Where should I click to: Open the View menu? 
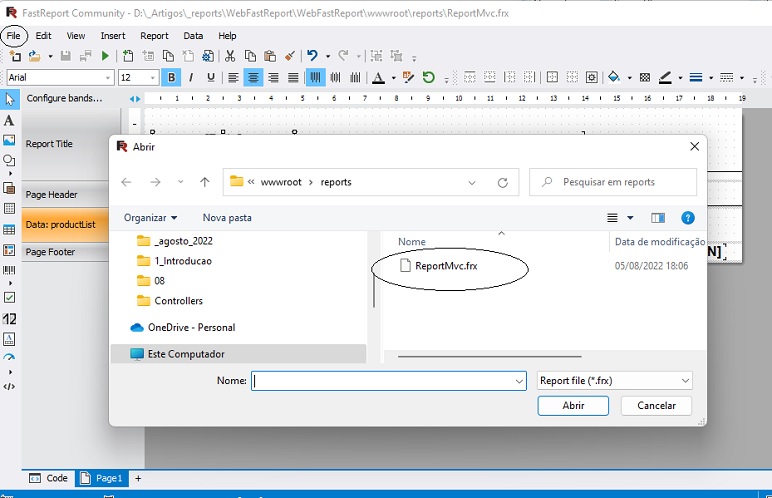pyautogui.click(x=76, y=35)
